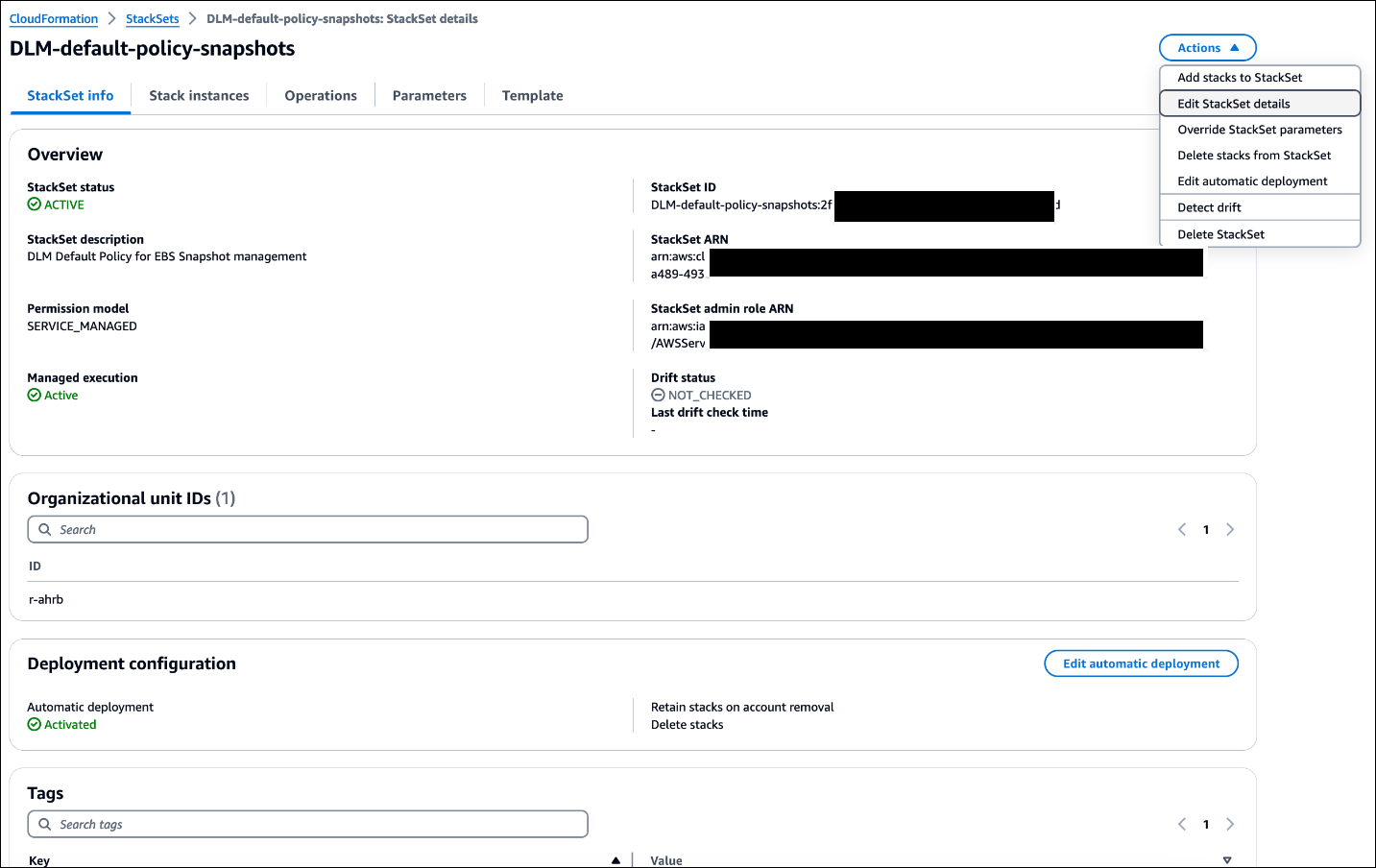Select the r-ahrb organizational unit row

[x=46, y=598]
